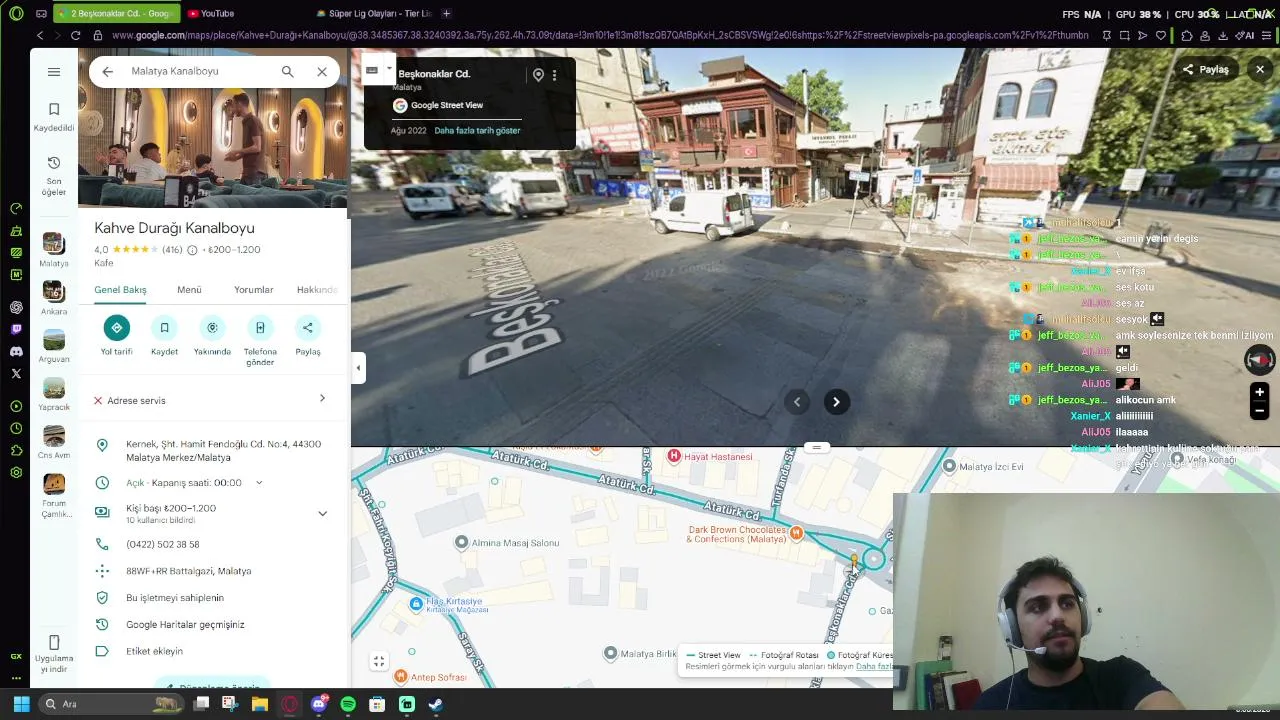Click the address Kernek, Şht. Hamit Fendoğlu Cd.
Viewport: 1280px width, 720px height.
point(223,451)
